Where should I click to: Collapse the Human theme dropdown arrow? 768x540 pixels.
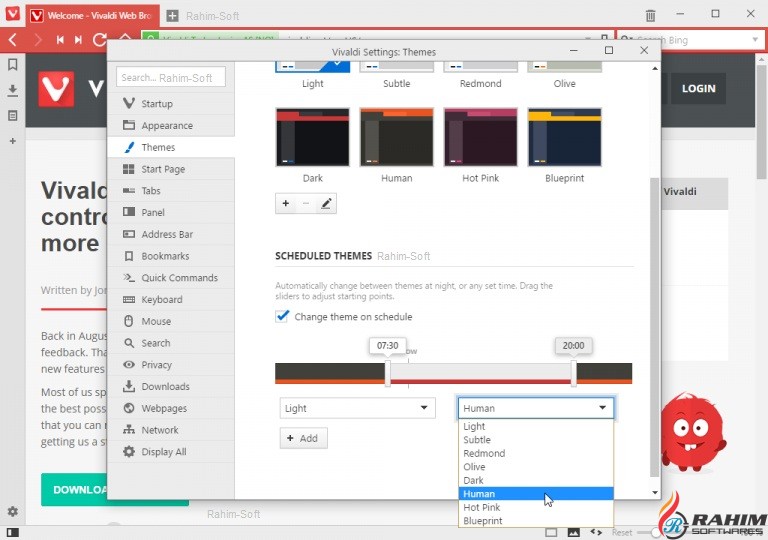click(602, 408)
